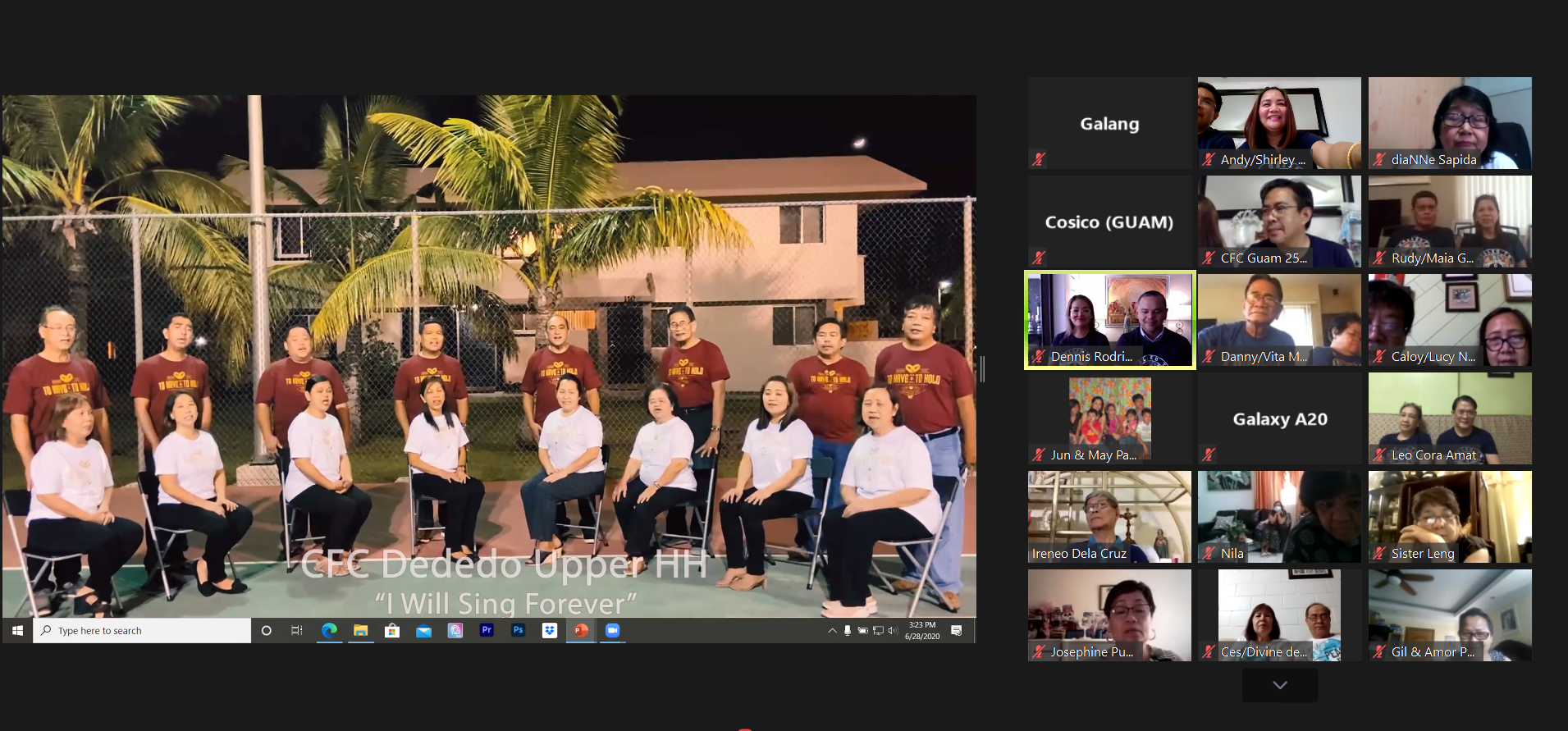
Task: Show hidden system tray icons chevron
Action: 832,630
